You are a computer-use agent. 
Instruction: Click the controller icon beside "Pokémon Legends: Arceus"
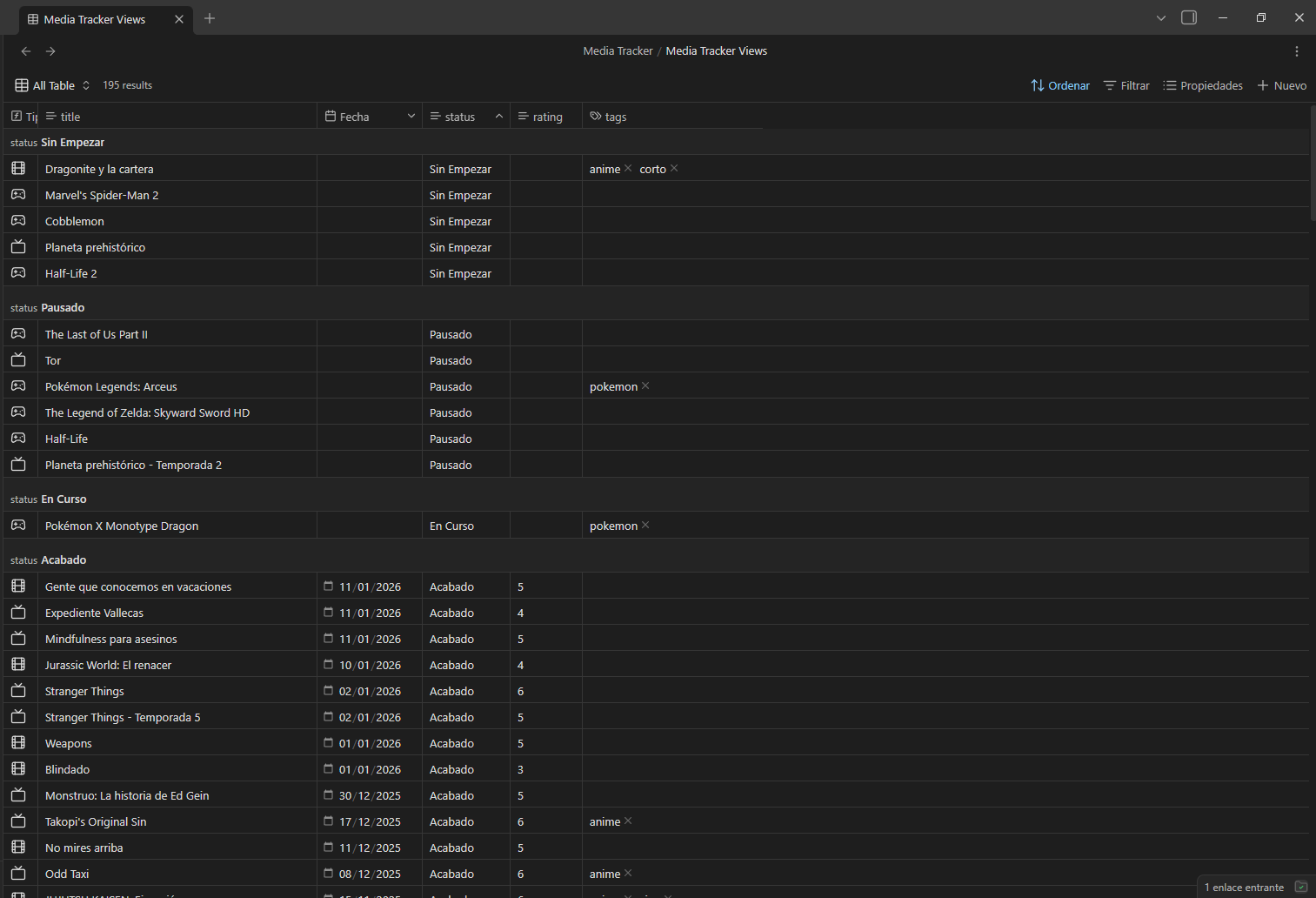(18, 385)
